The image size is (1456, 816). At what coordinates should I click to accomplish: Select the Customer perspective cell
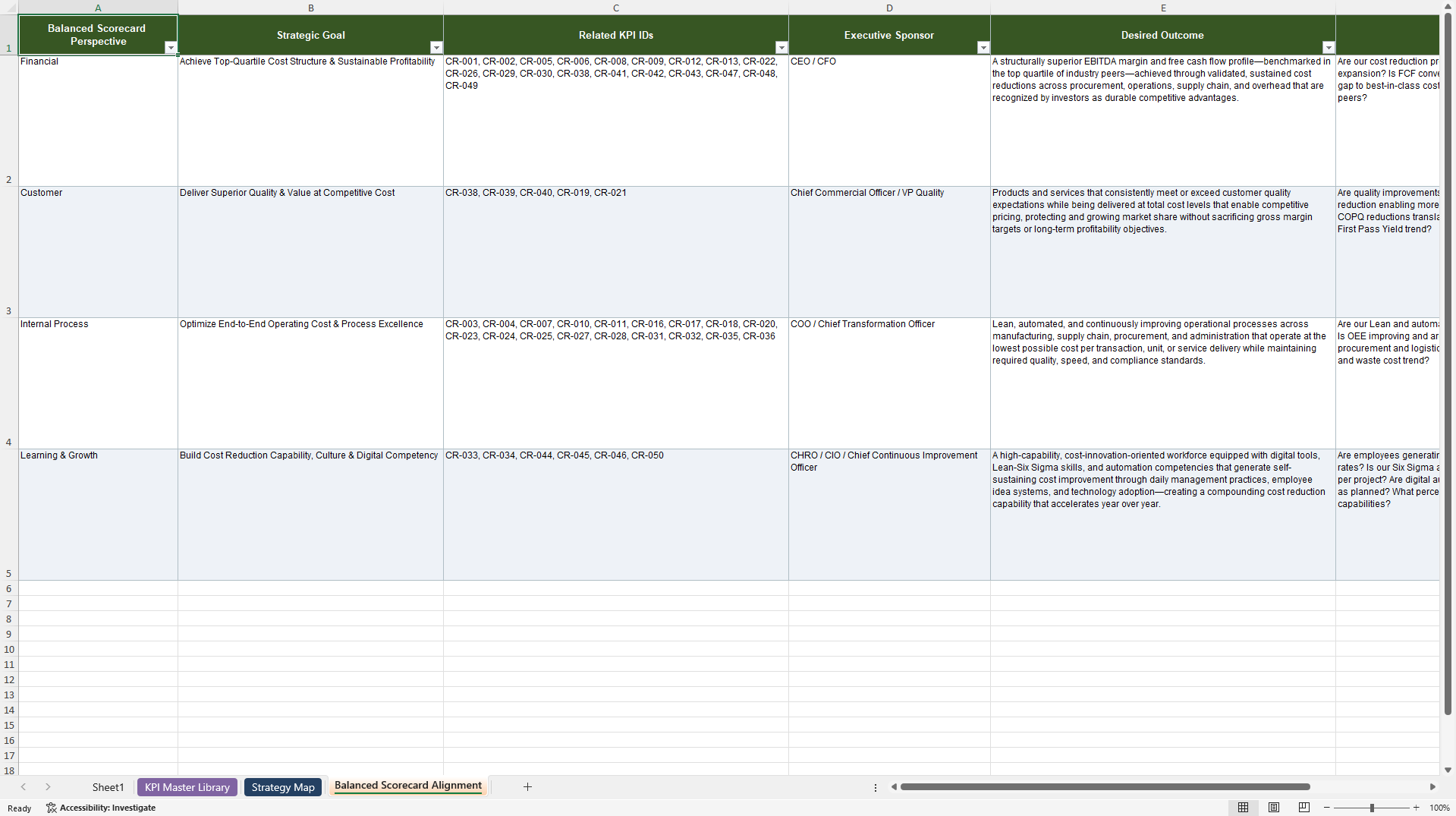click(98, 252)
